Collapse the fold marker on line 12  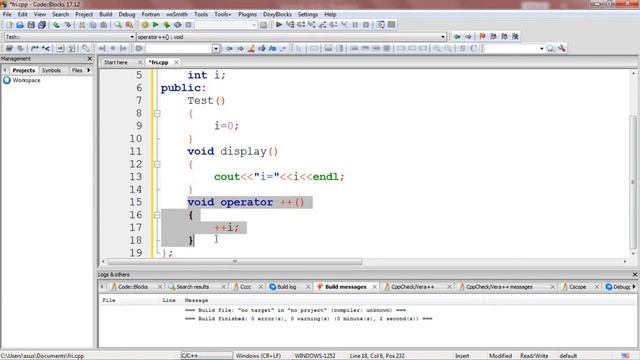(157, 164)
